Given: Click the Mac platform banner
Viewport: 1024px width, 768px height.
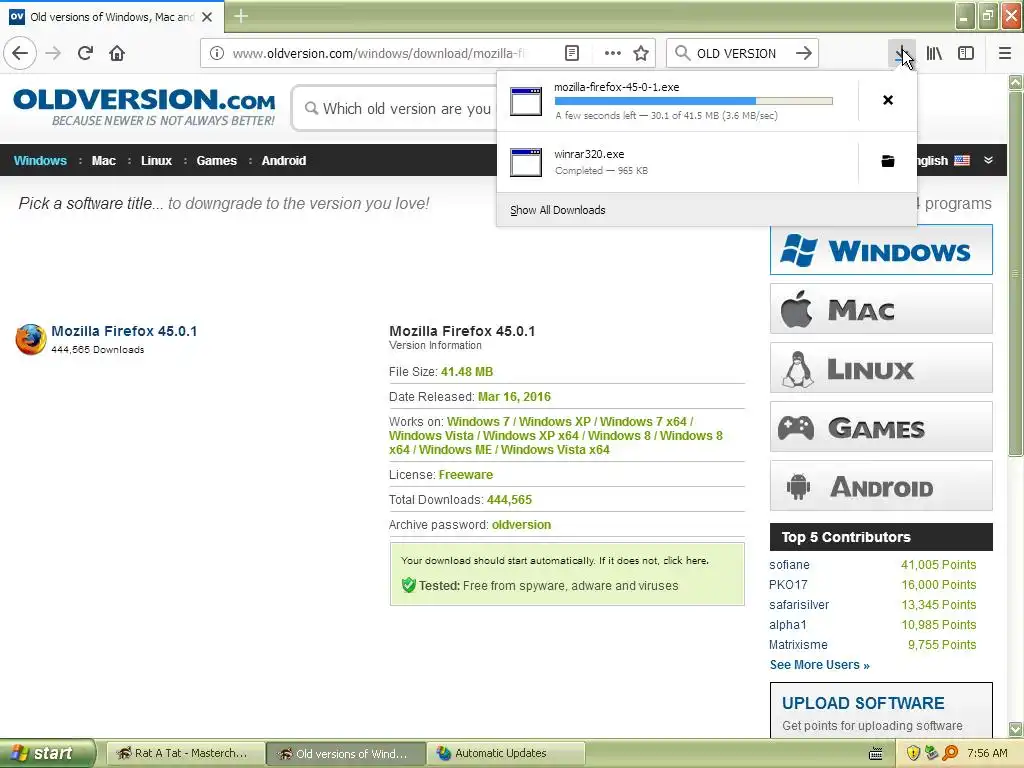Looking at the screenshot, I should [x=881, y=309].
